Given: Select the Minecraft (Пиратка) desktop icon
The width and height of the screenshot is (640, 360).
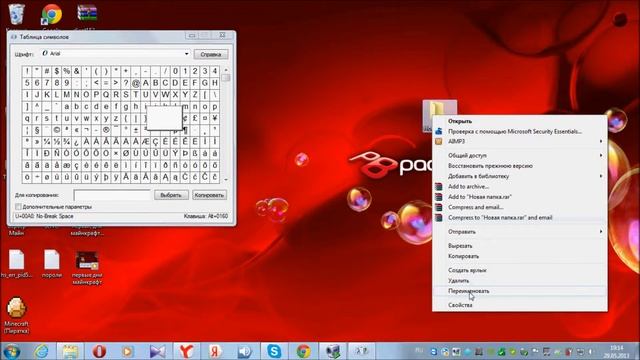Looking at the screenshot, I should [16, 315].
